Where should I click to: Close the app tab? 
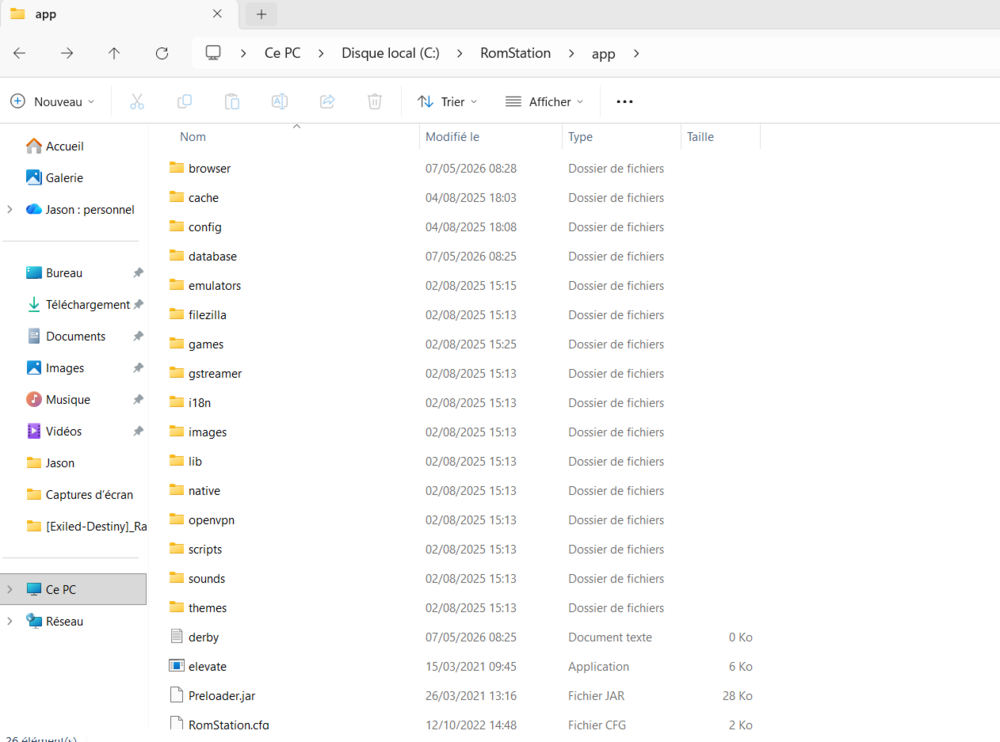pyautogui.click(x=217, y=14)
